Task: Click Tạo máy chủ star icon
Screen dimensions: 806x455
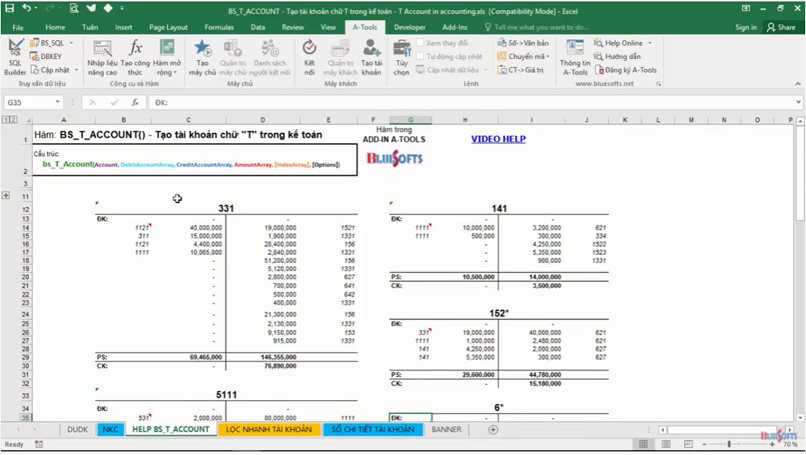Action: click(203, 48)
